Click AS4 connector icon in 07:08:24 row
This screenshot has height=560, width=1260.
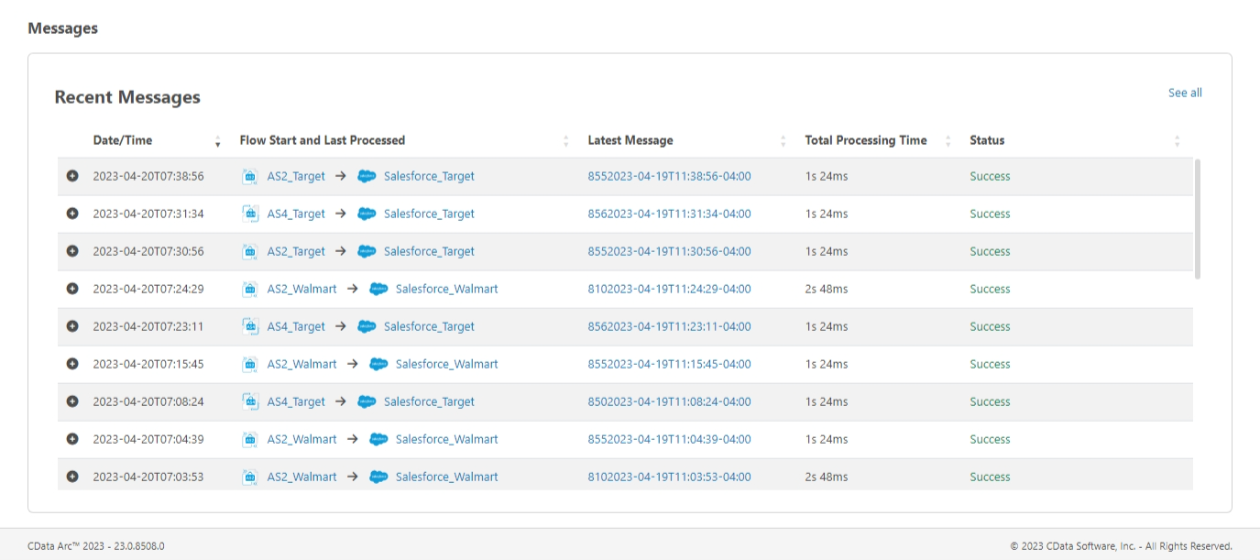(x=250, y=402)
